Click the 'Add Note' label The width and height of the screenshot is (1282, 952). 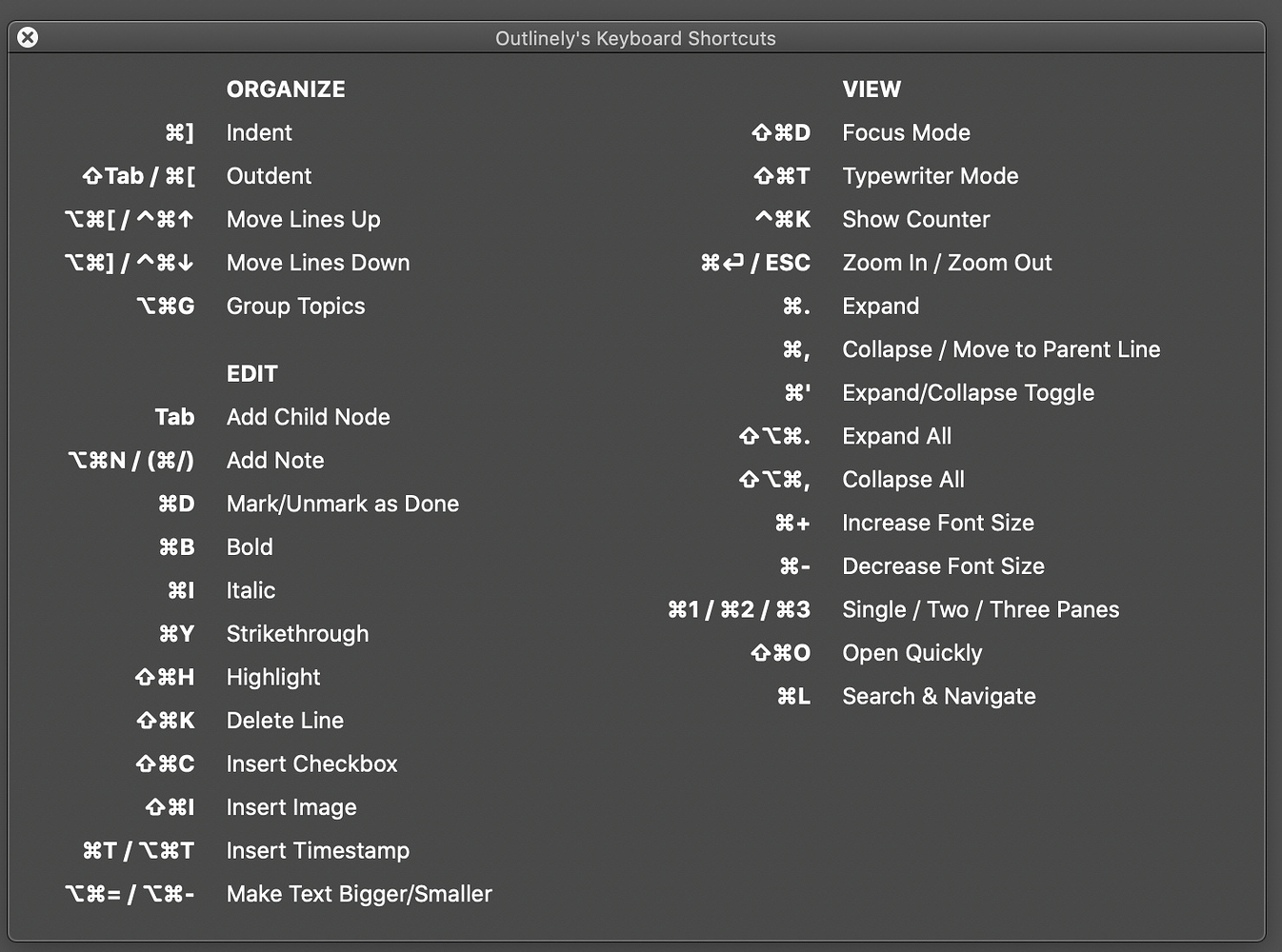click(275, 461)
